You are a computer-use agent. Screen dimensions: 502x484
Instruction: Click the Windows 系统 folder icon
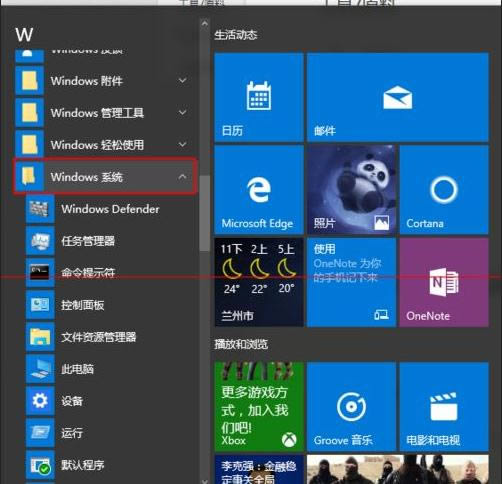[29, 177]
